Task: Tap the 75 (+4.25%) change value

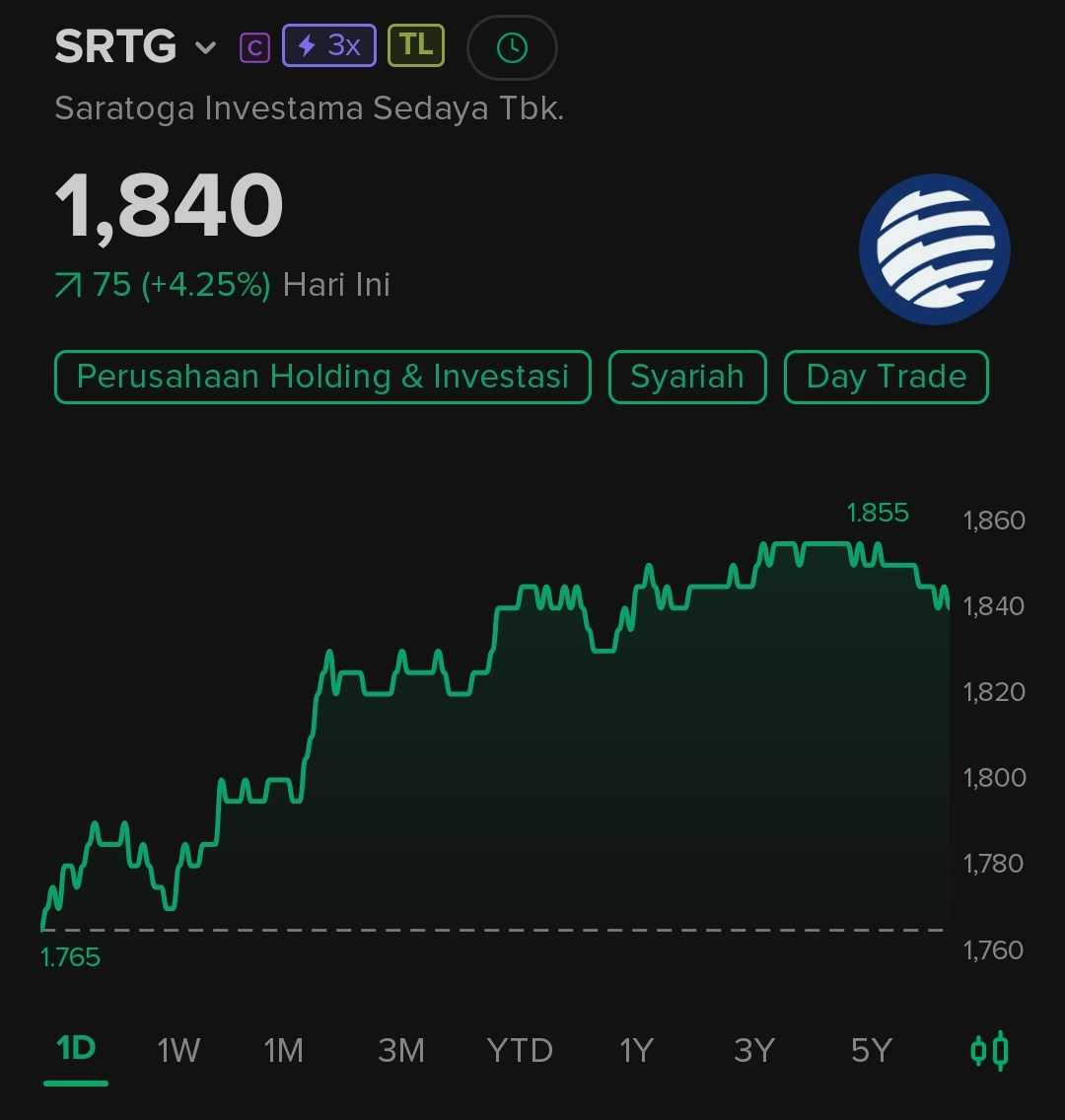Action: click(x=181, y=285)
